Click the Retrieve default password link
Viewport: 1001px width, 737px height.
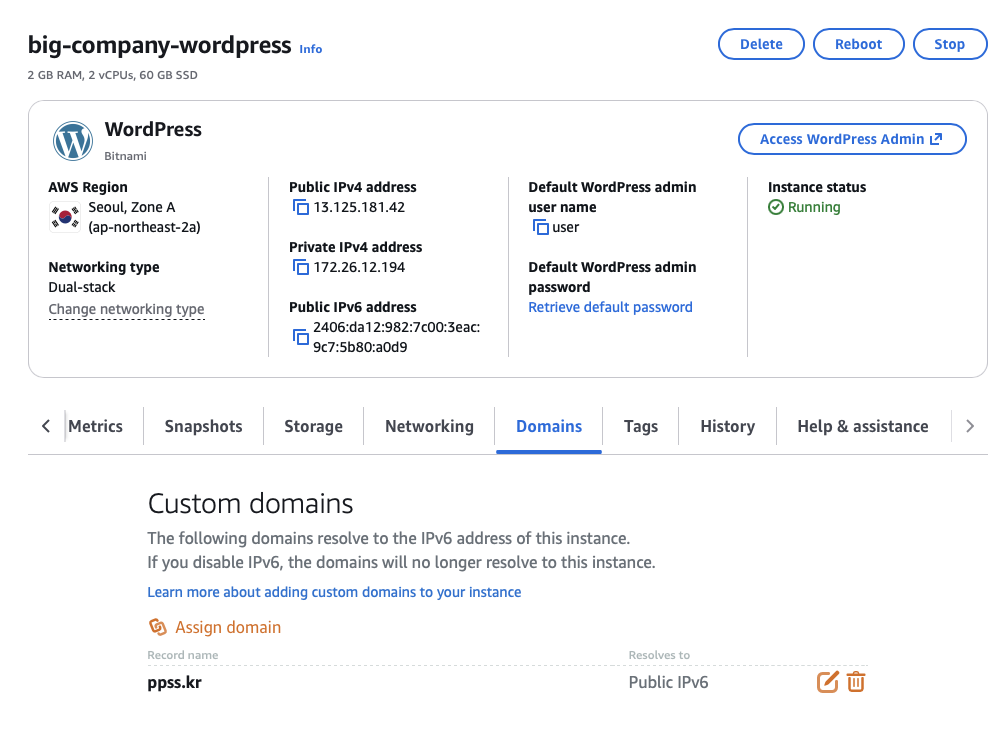(x=610, y=307)
